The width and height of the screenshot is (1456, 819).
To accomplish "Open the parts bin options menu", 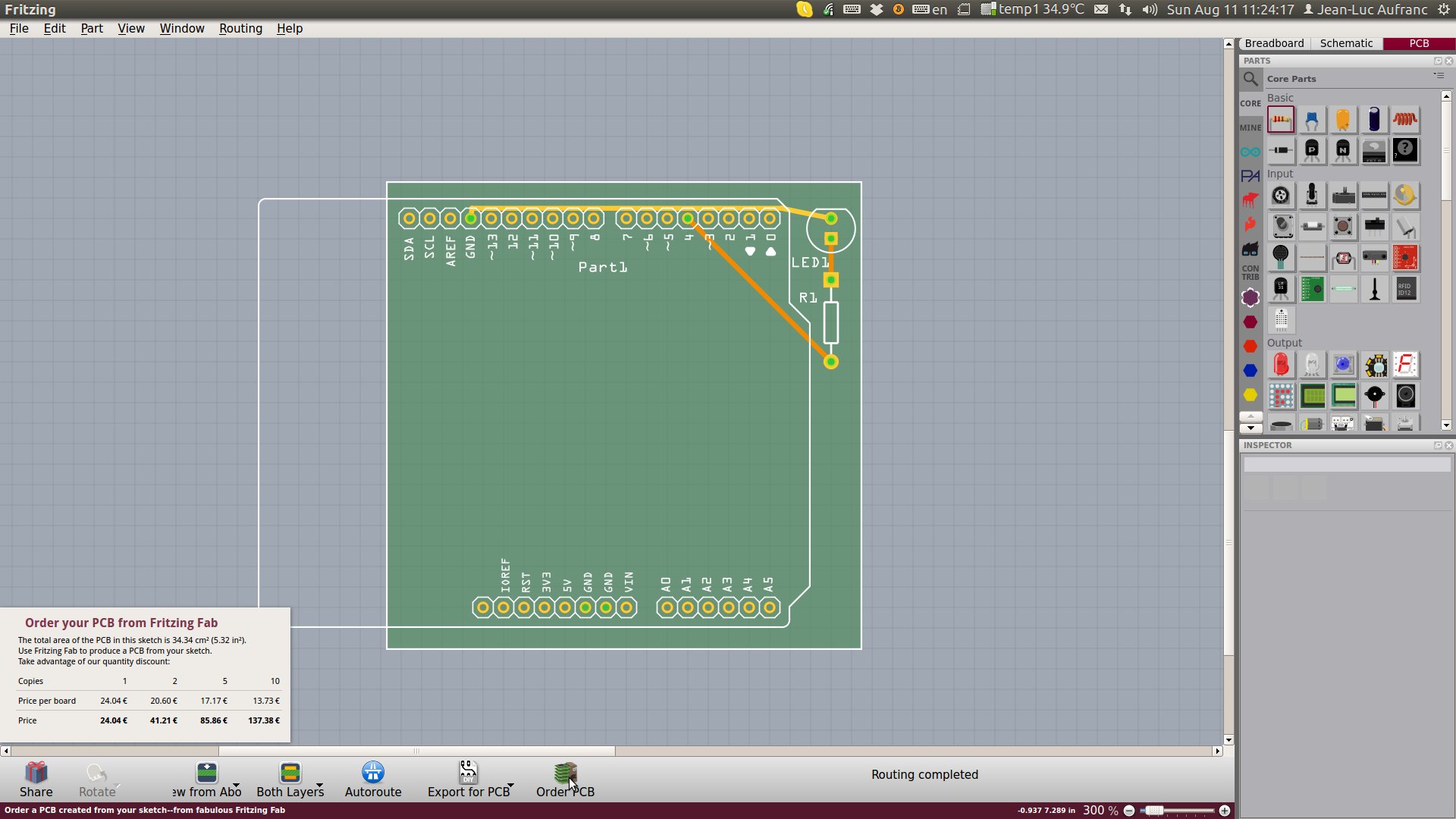I will [x=1438, y=76].
